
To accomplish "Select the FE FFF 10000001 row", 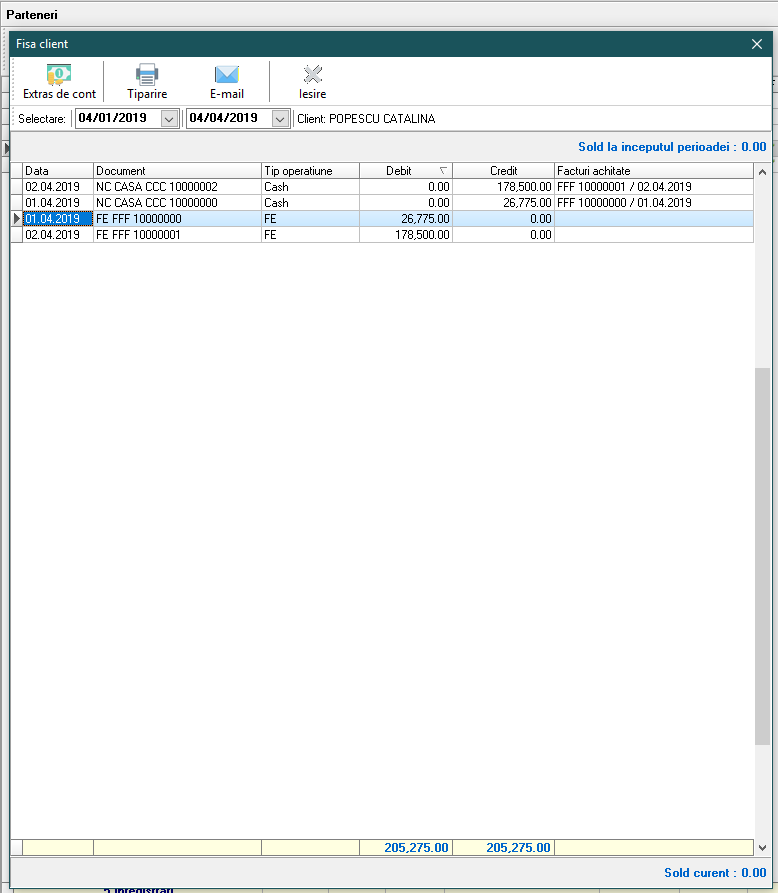I will tap(177, 235).
